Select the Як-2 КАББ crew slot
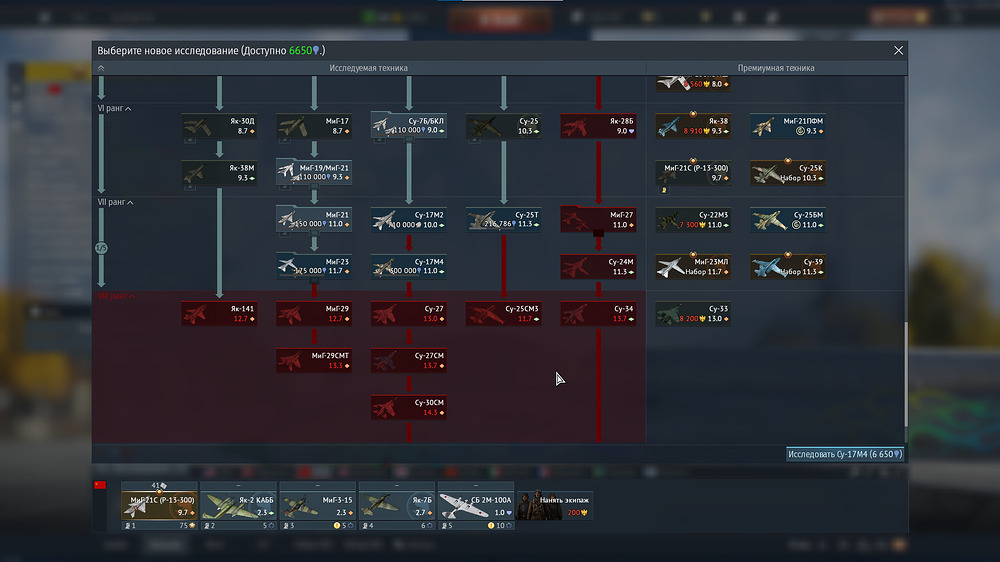The width and height of the screenshot is (1000, 562). point(238,505)
